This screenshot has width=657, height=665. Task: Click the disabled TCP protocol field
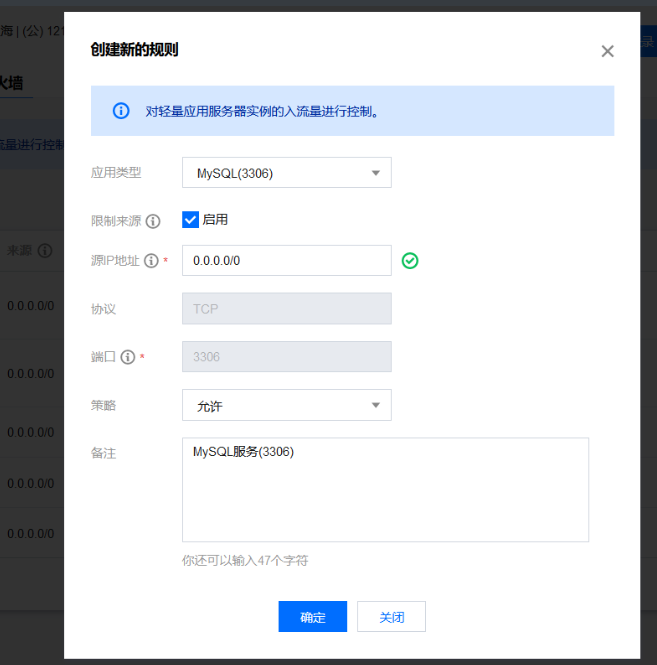click(287, 308)
